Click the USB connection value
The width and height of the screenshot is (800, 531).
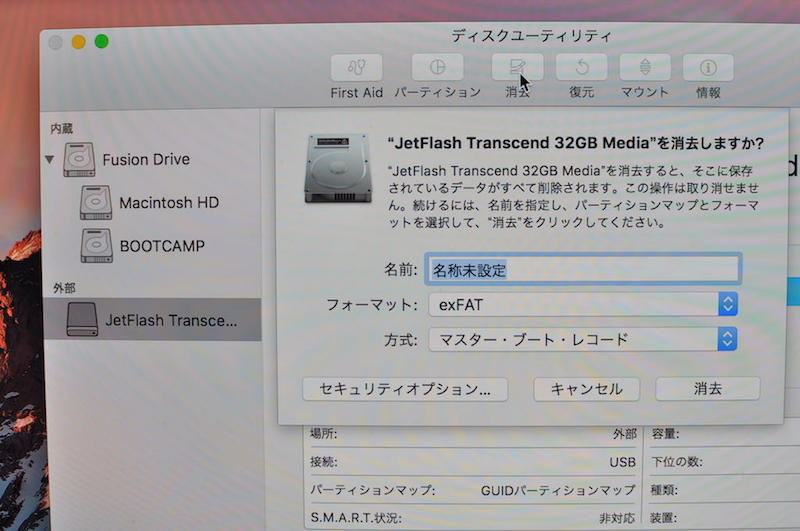coord(622,462)
